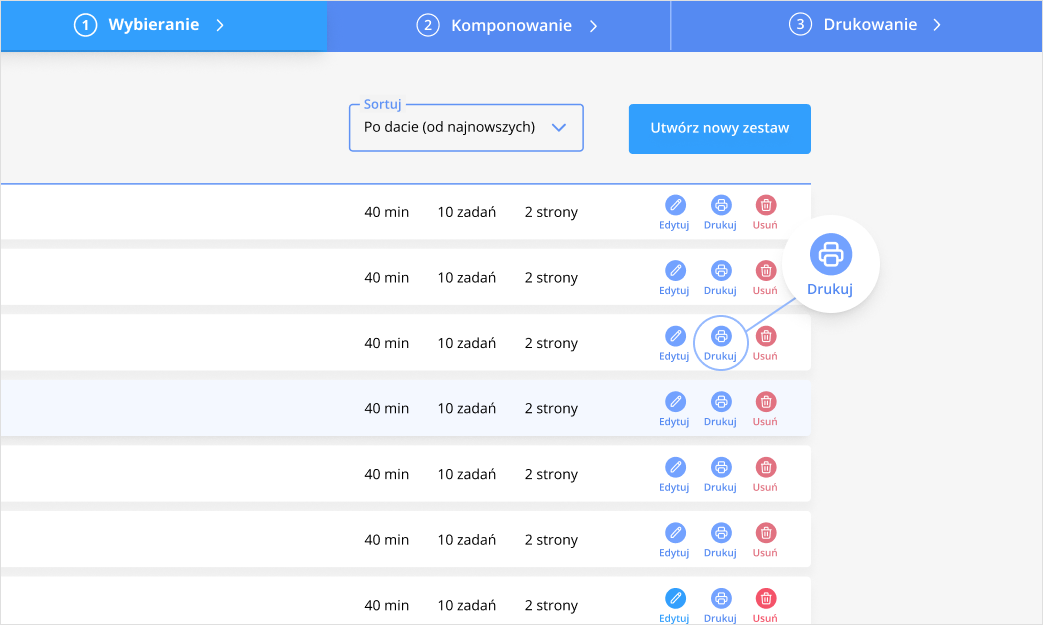Print the sixth row set with Drukuj
The width and height of the screenshot is (1043, 625).
[x=721, y=533]
